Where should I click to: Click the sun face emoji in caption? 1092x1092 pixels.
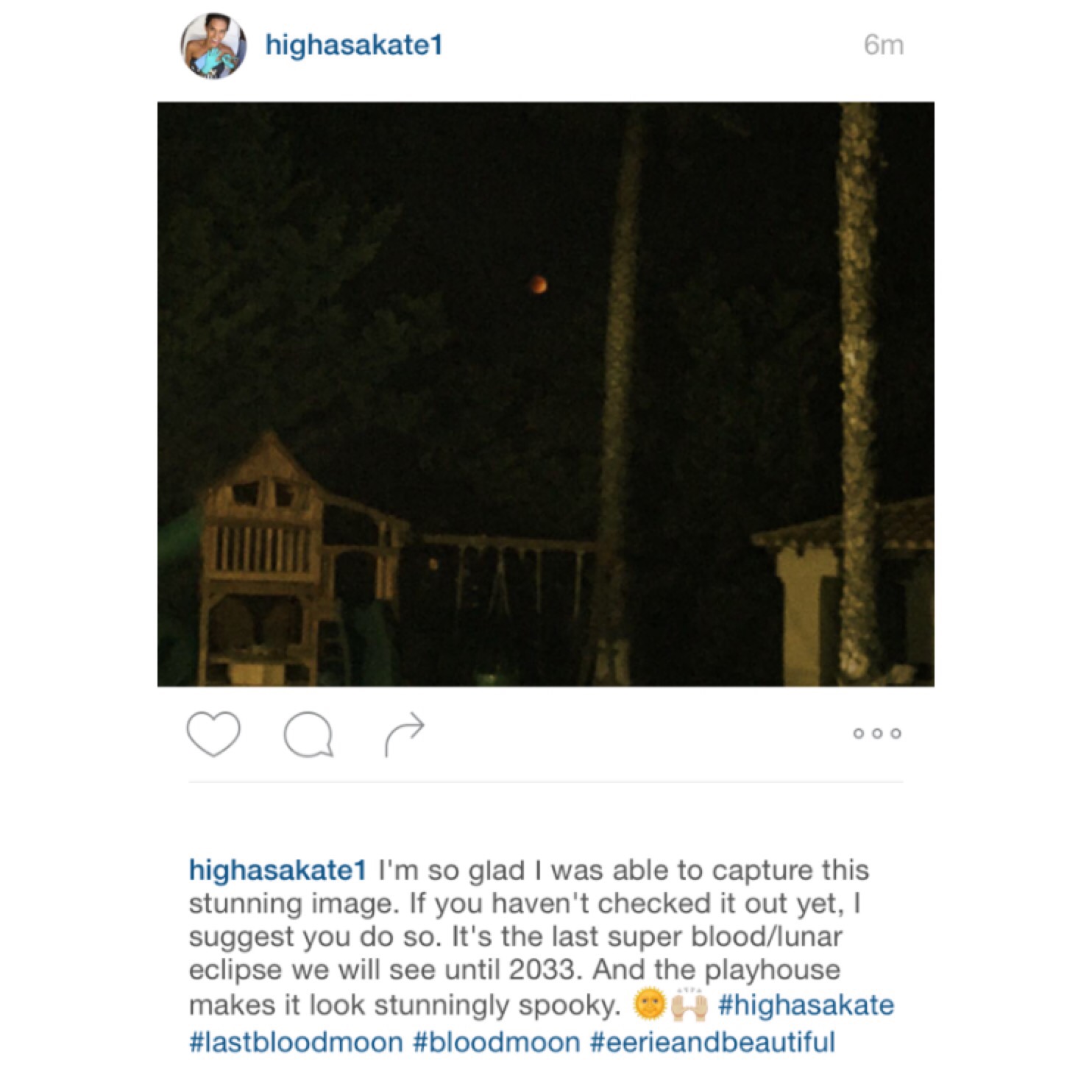[648, 1005]
